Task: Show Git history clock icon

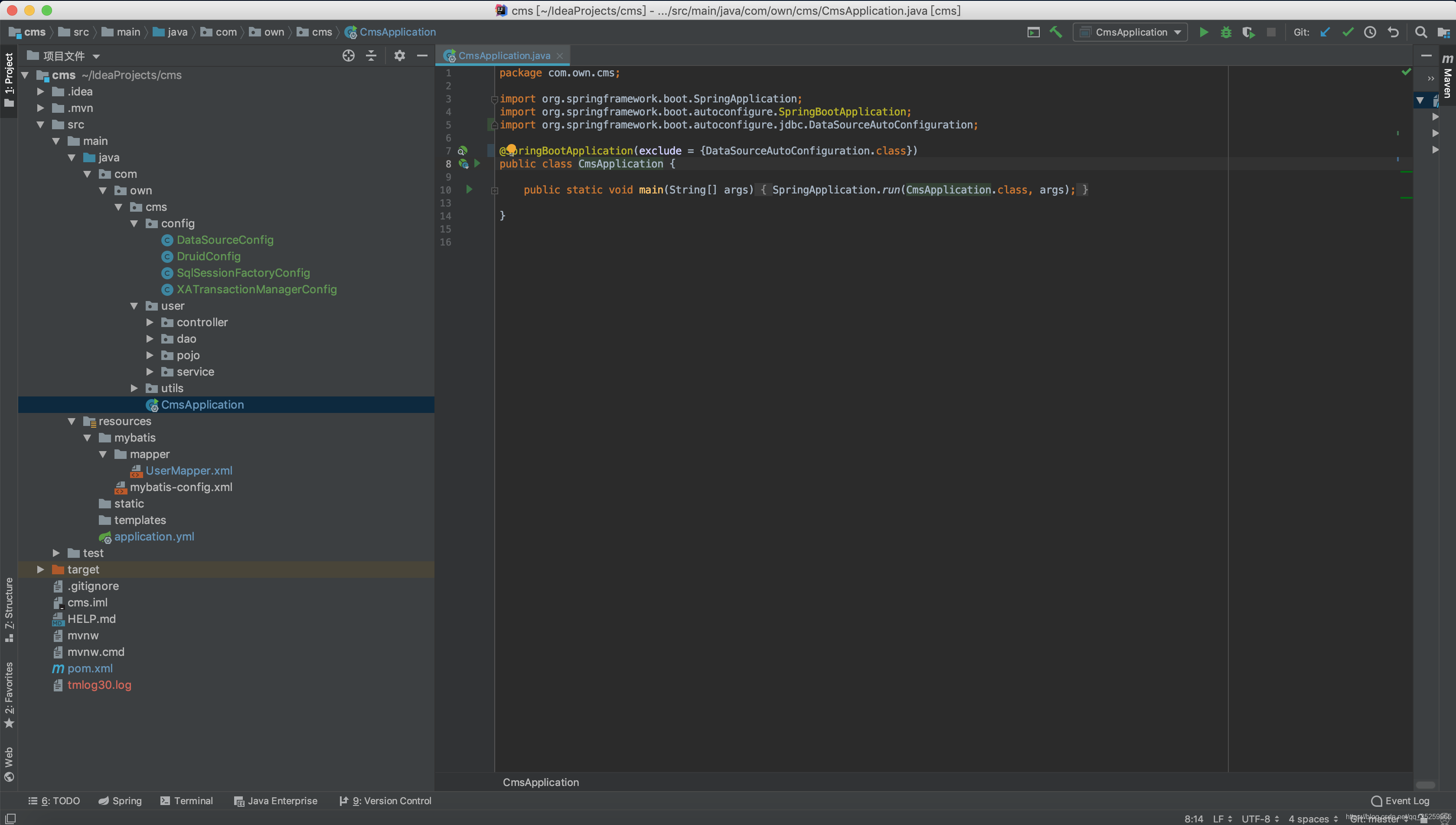Action: [1369, 32]
